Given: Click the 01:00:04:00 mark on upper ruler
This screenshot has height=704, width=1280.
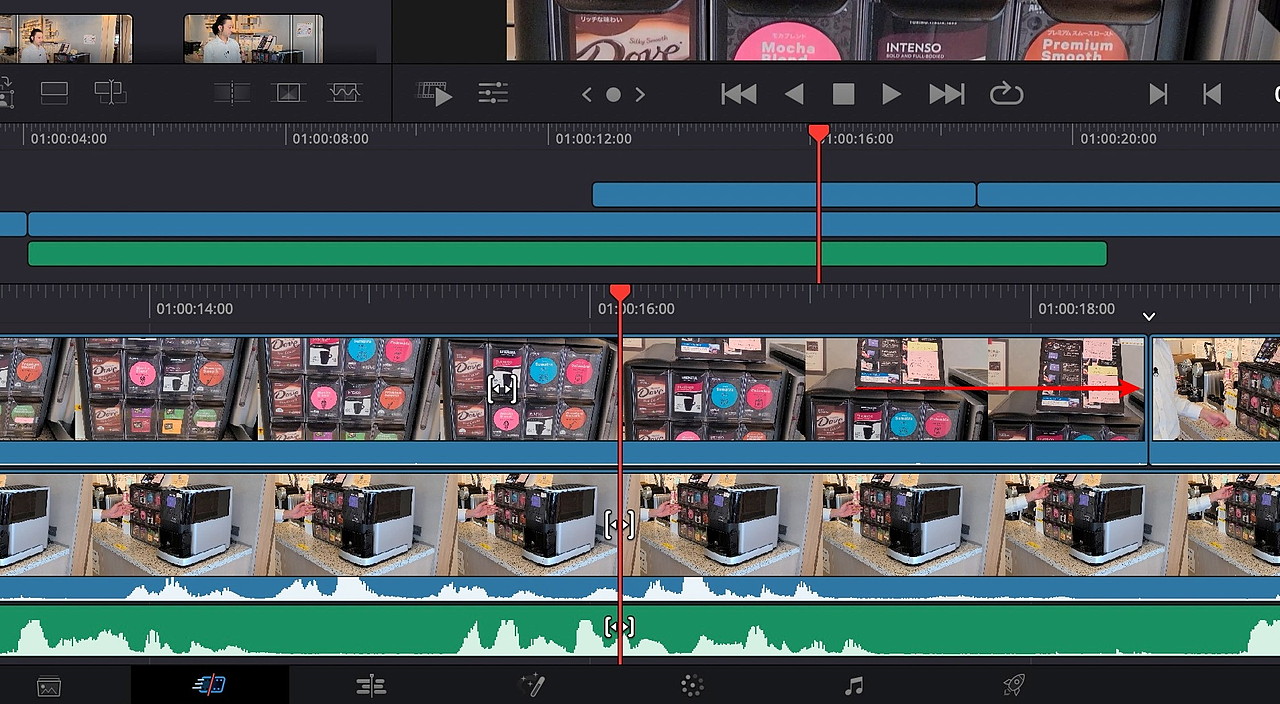Looking at the screenshot, I should click(x=68, y=139).
